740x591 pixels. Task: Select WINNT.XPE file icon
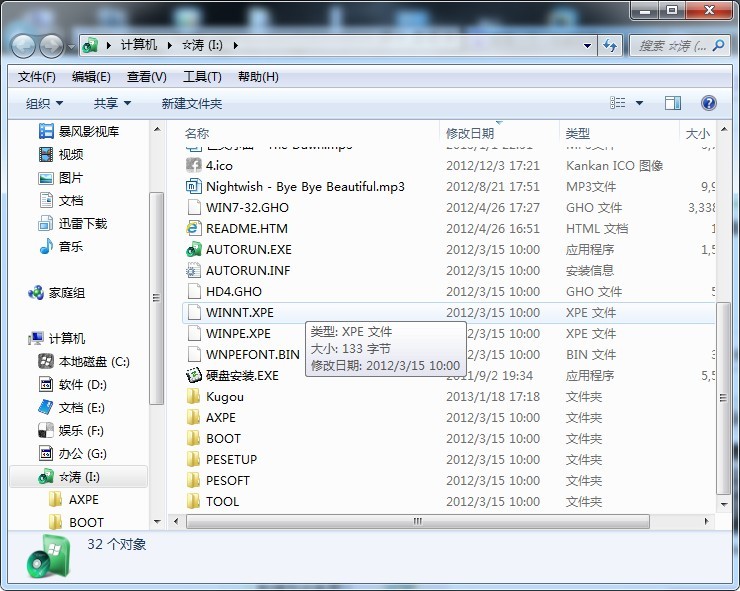(193, 312)
